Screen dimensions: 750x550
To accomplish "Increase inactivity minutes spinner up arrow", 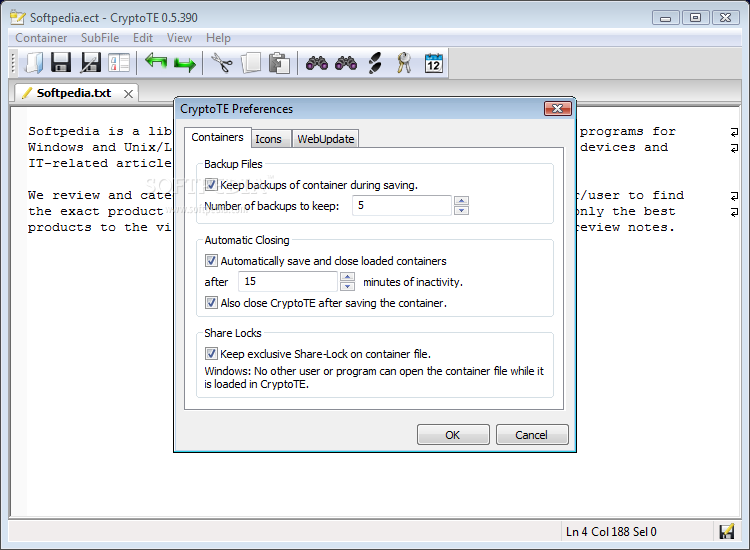I will (347, 276).
